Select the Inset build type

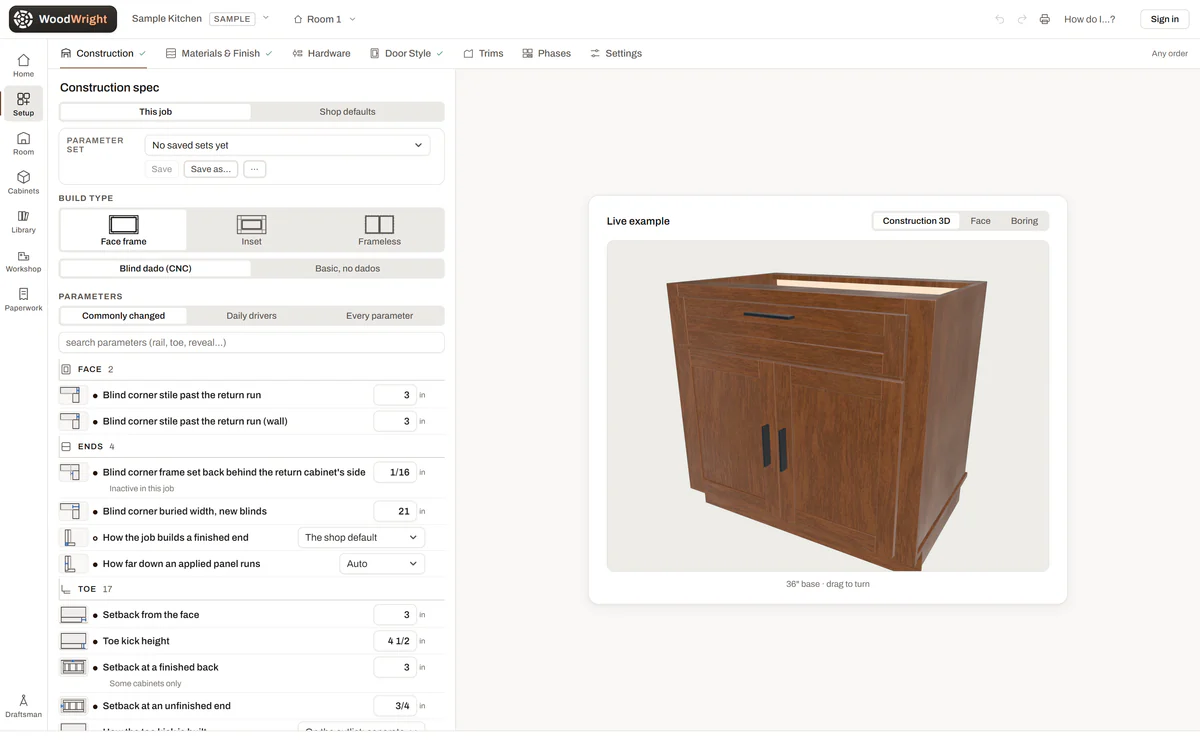251,230
